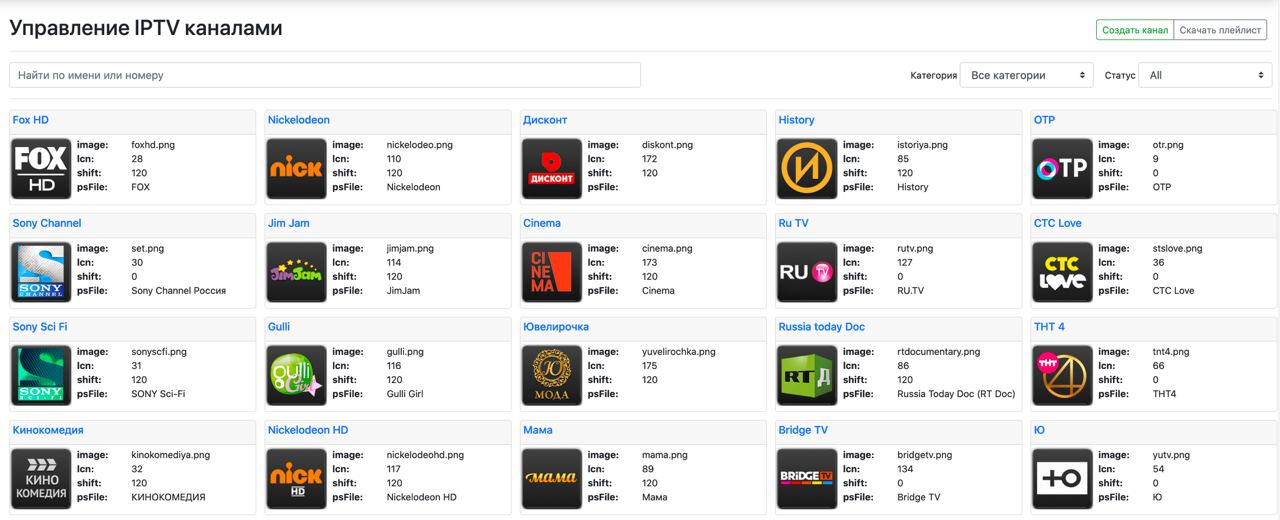Viewport: 1280px width, 520px height.
Task: Open the Cinema channel title link
Action: (x=542, y=223)
